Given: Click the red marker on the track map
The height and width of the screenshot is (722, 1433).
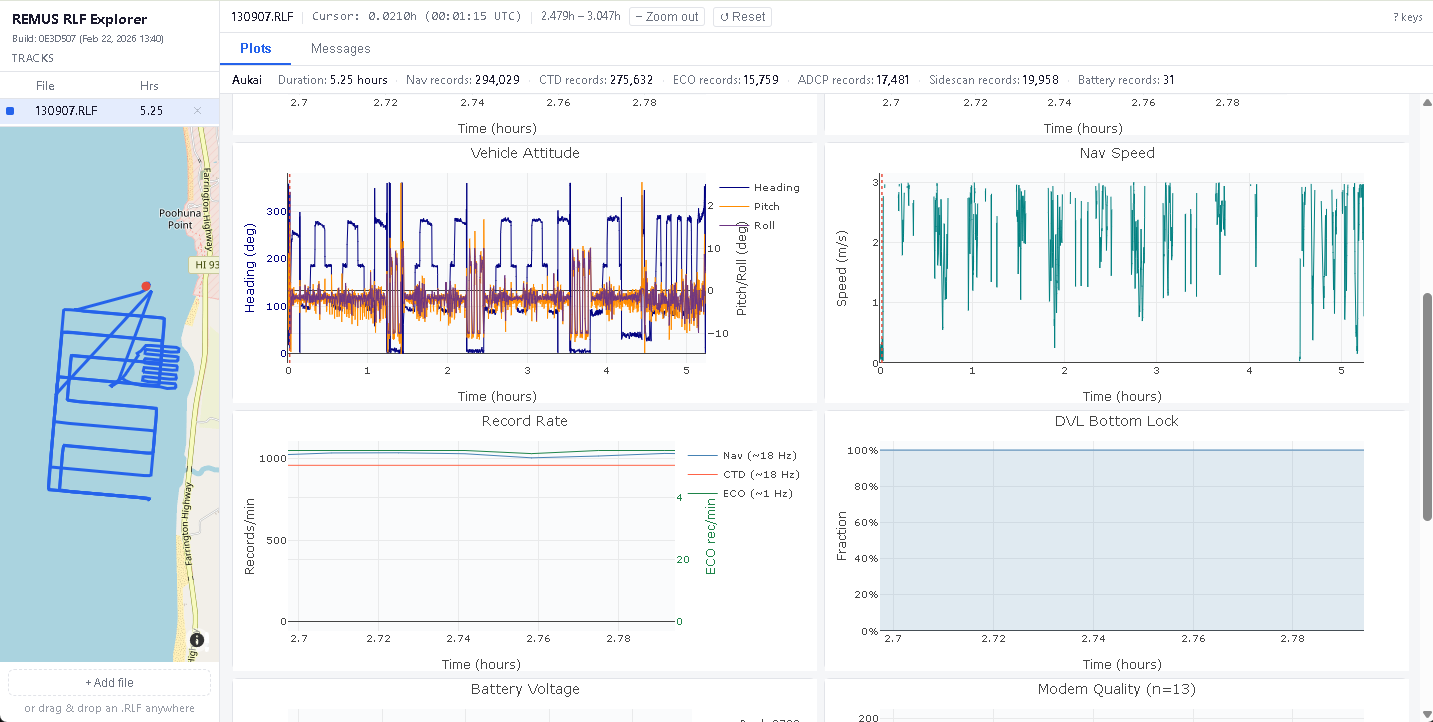Looking at the screenshot, I should [x=146, y=286].
